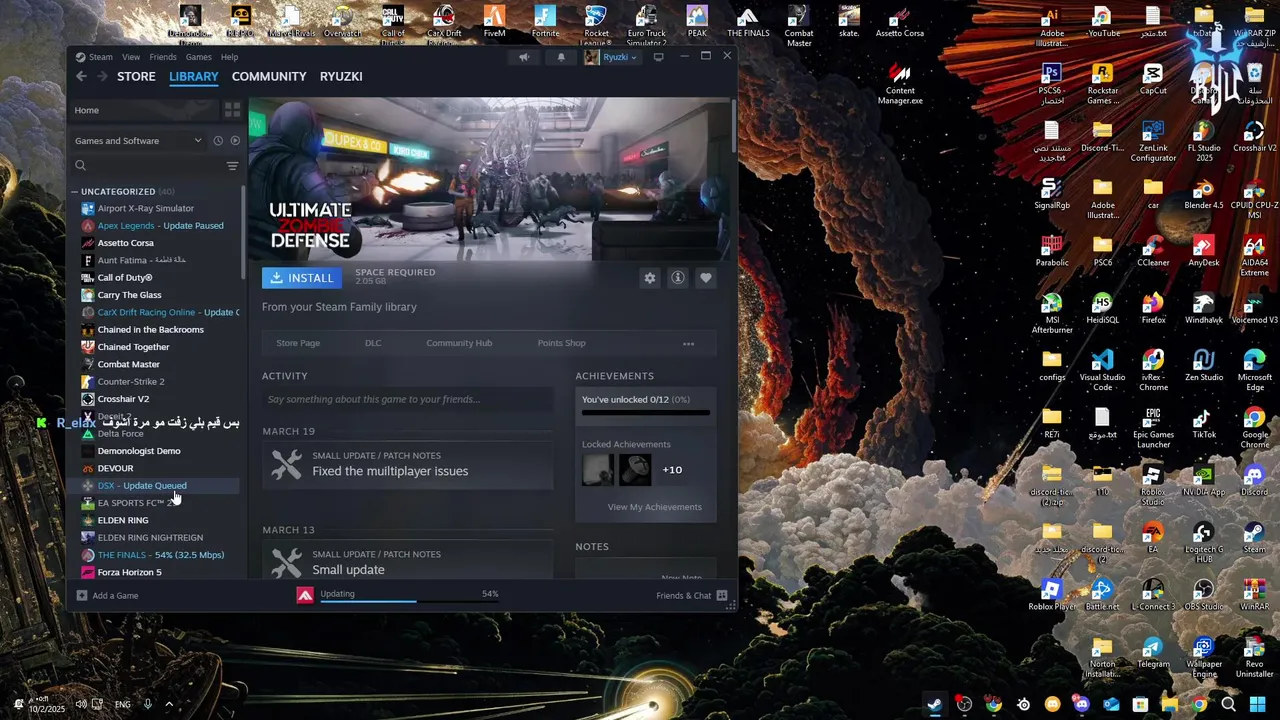Open Windows Start menu
The height and width of the screenshot is (720, 1280).
[x=1257, y=704]
